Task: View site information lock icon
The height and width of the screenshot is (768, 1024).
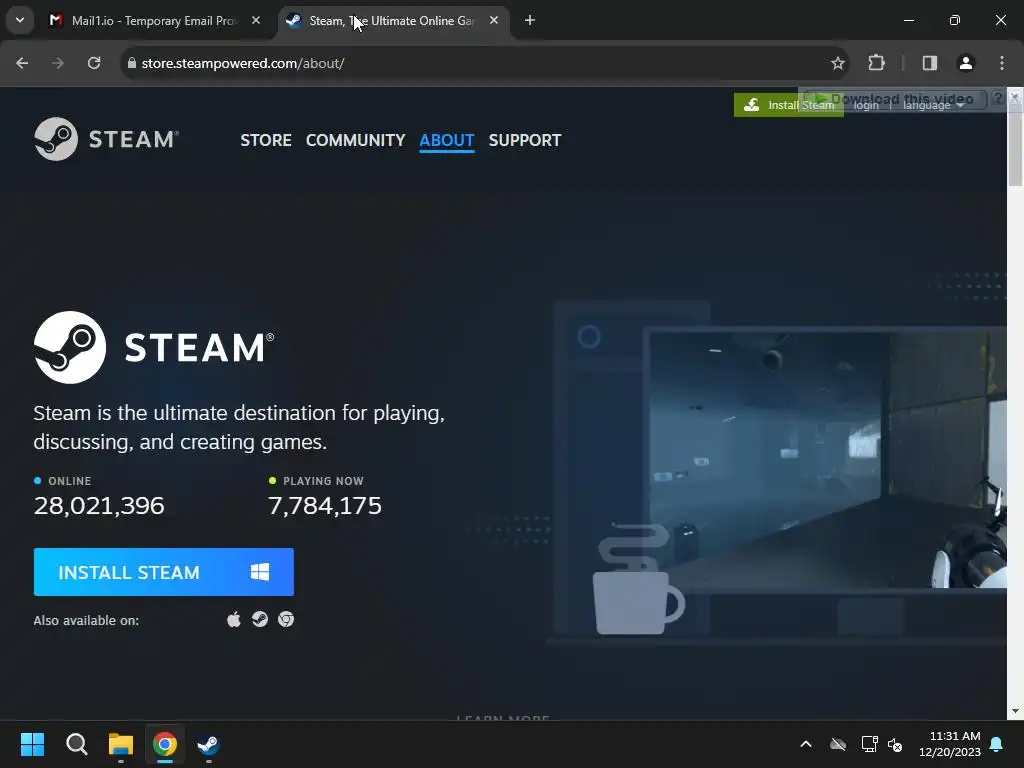Action: coord(132,63)
